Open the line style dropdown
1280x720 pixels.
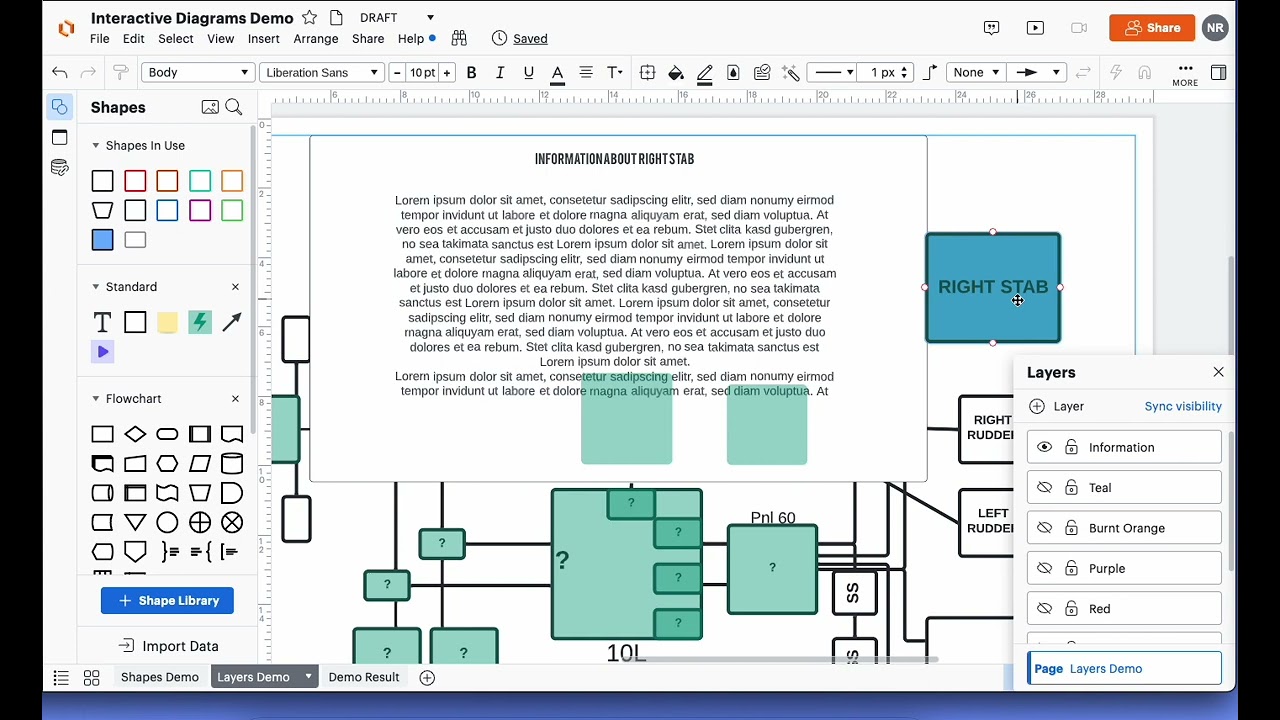click(x=834, y=72)
